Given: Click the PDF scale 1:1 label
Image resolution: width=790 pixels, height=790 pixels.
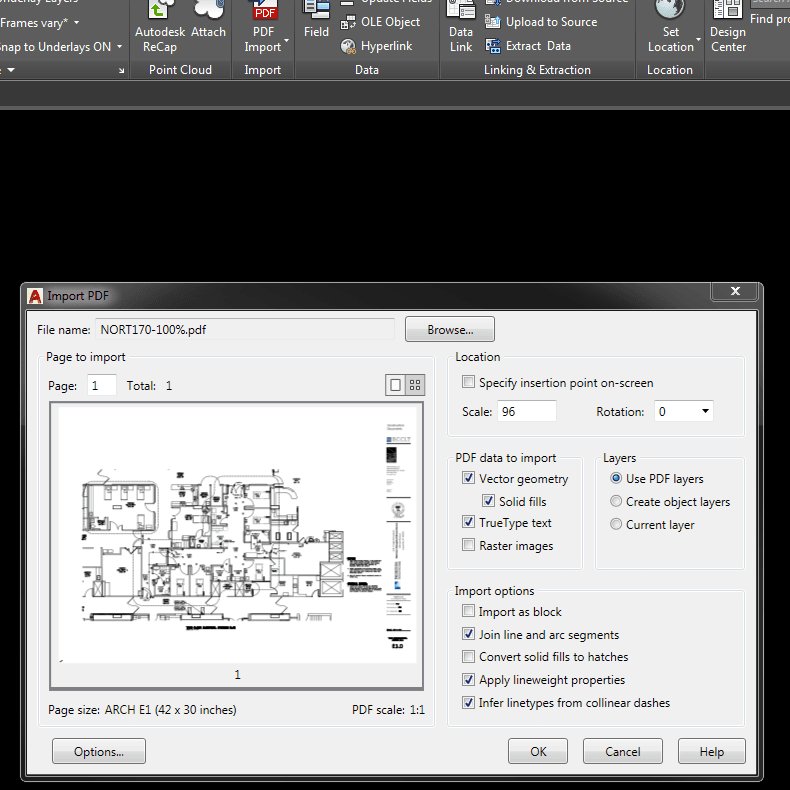Looking at the screenshot, I should pos(388,710).
